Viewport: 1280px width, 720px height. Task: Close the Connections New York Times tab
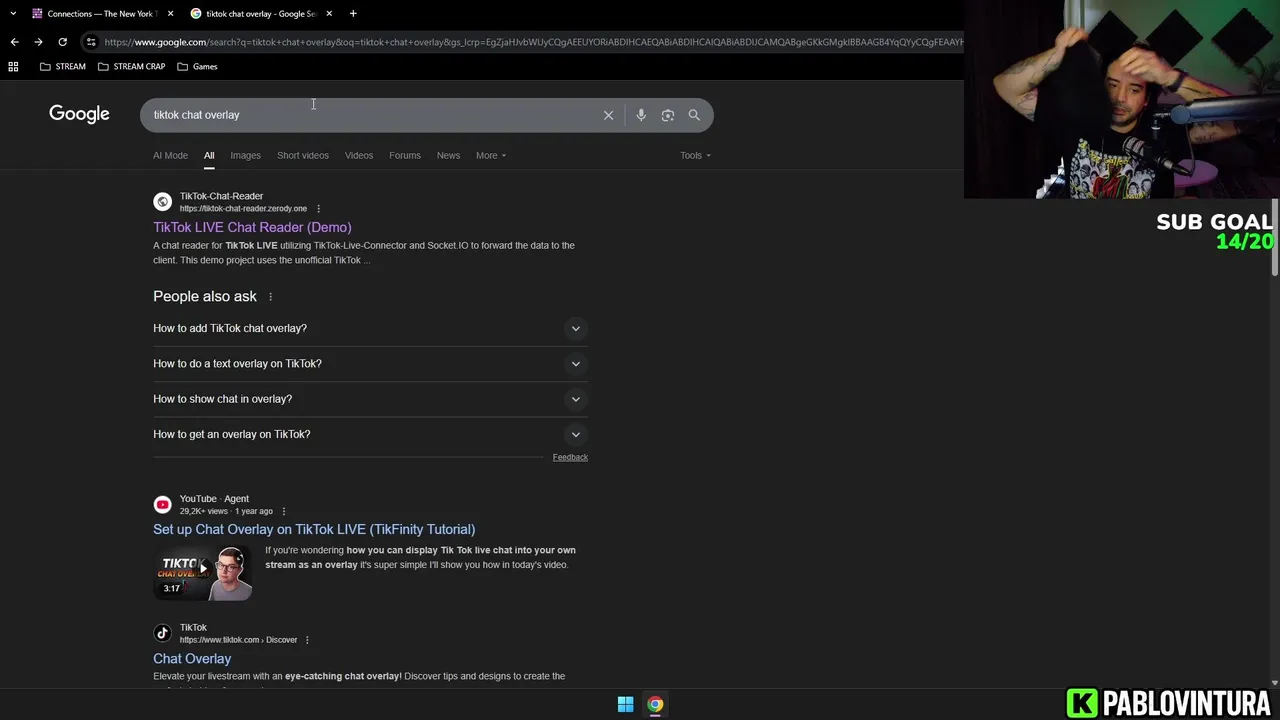pyautogui.click(x=170, y=13)
